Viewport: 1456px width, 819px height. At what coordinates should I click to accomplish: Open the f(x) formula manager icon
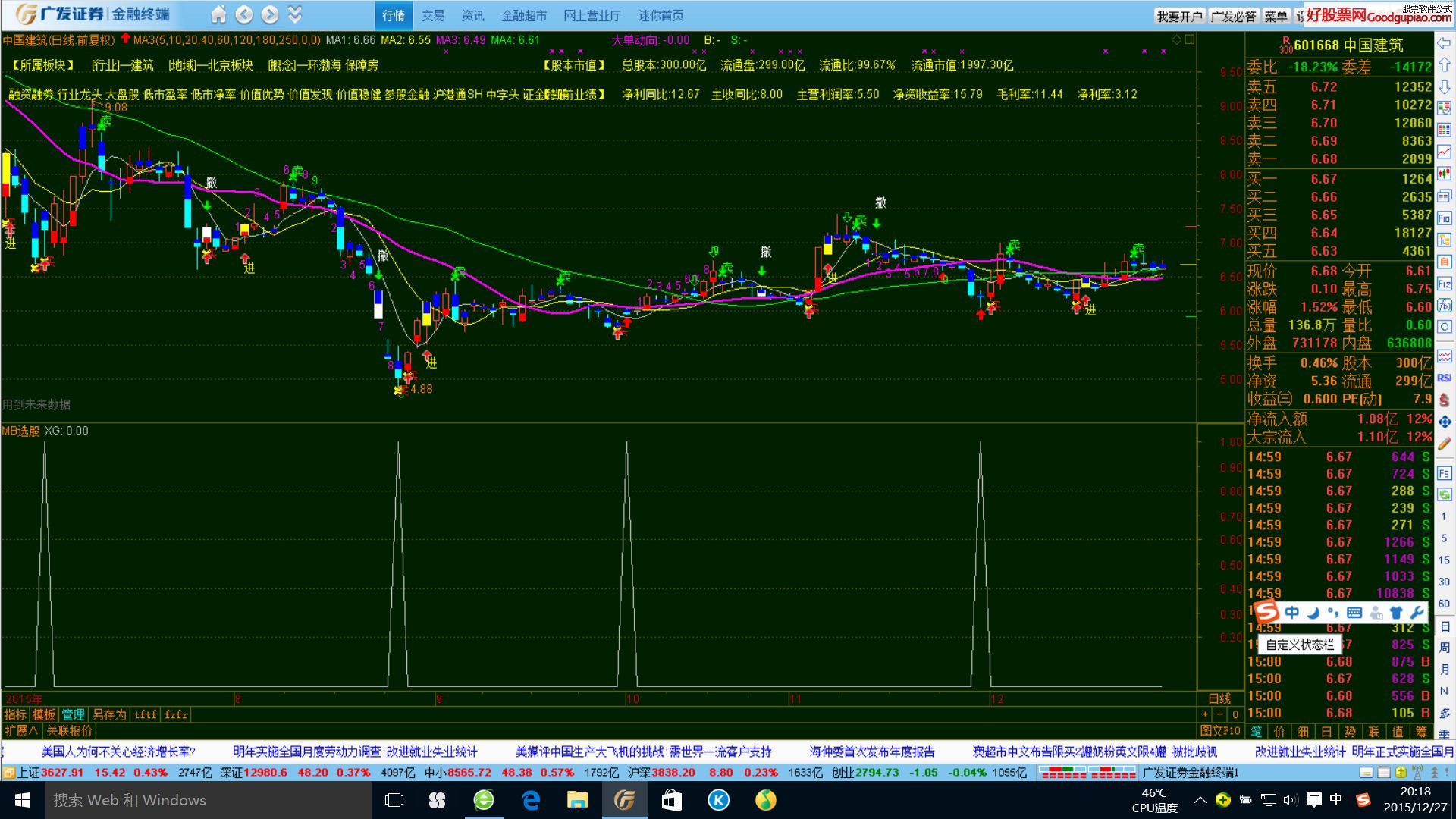[1444, 306]
